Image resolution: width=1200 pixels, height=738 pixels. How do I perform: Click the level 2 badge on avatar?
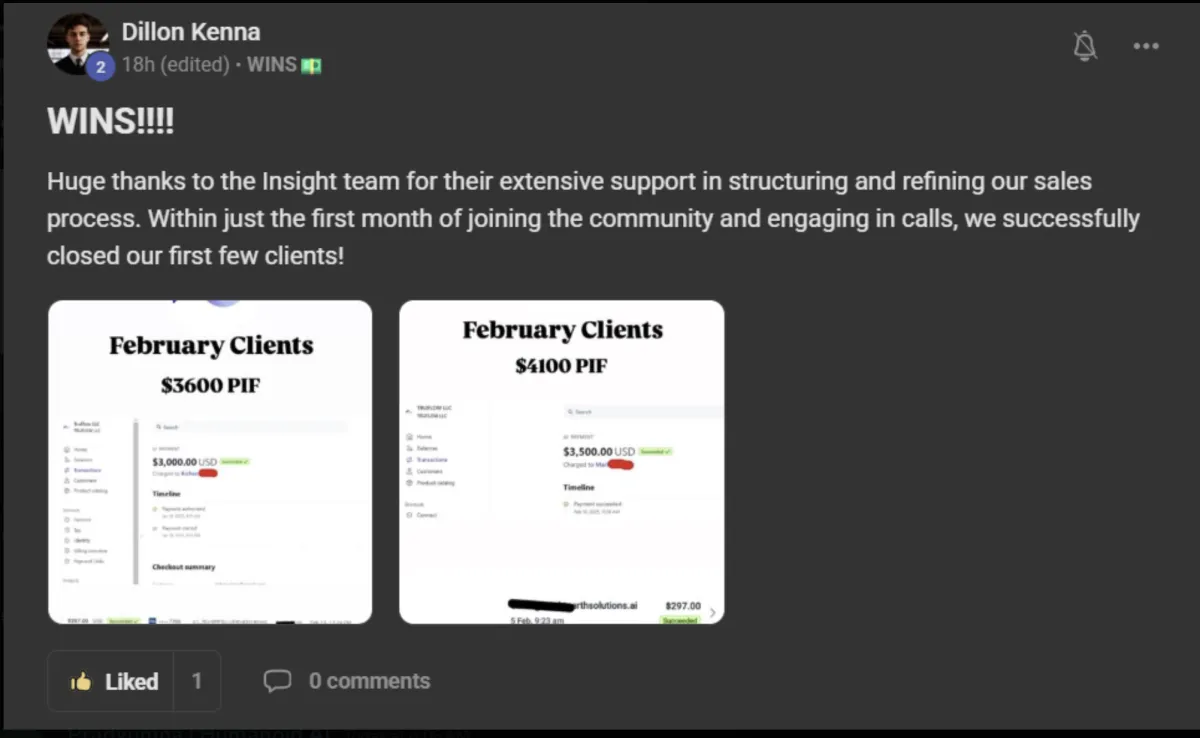point(99,67)
